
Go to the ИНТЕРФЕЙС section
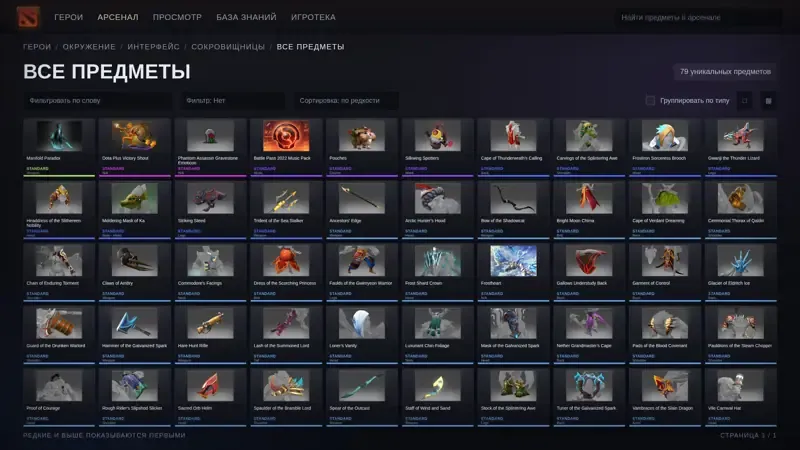154,46
